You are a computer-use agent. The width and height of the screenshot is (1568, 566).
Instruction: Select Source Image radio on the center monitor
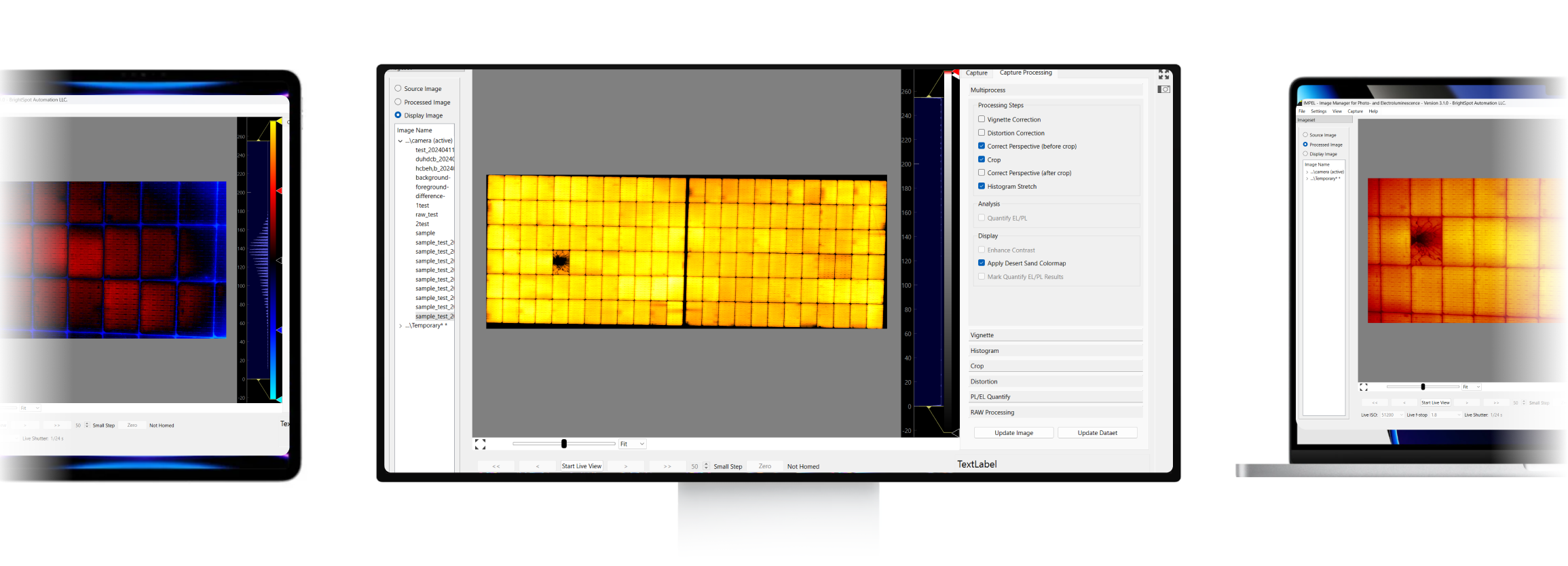click(x=398, y=88)
